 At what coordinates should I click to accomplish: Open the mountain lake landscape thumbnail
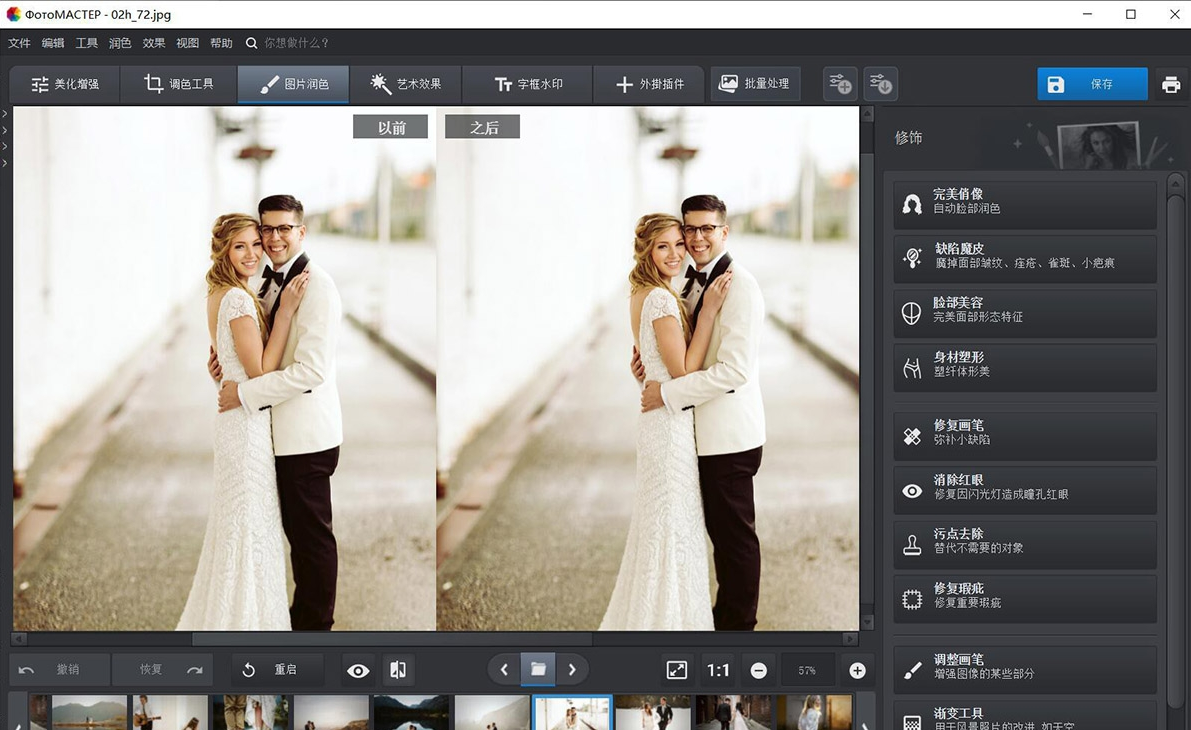point(90,713)
